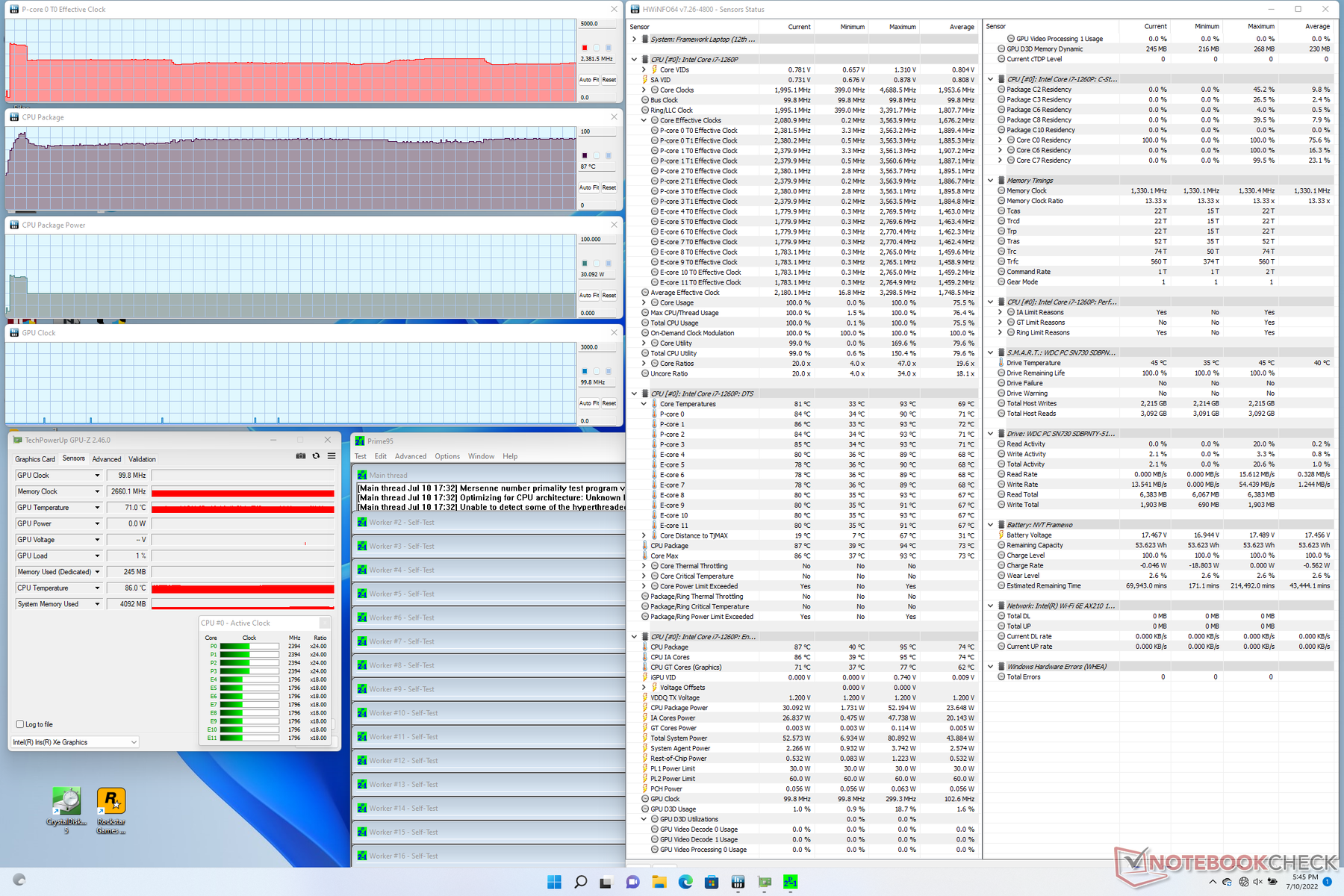Expand the Core VIDs row
Viewport: 1344px width, 896px height.
pos(644,69)
